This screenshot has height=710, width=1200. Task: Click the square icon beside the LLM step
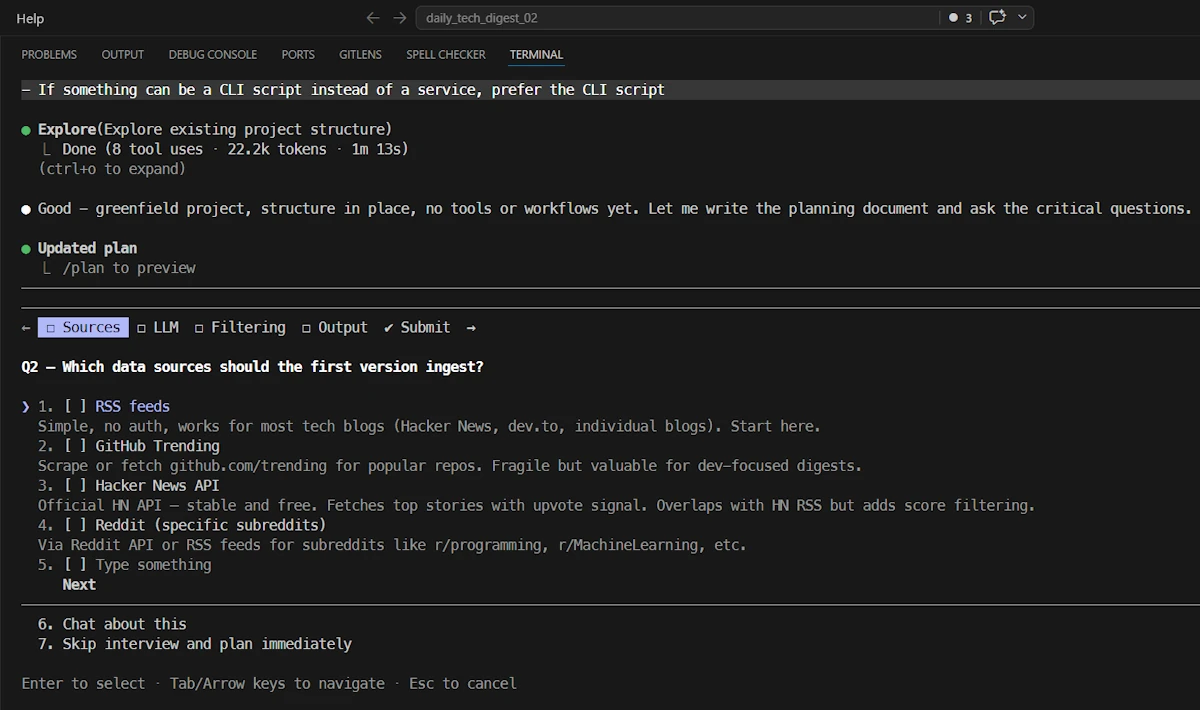140,327
